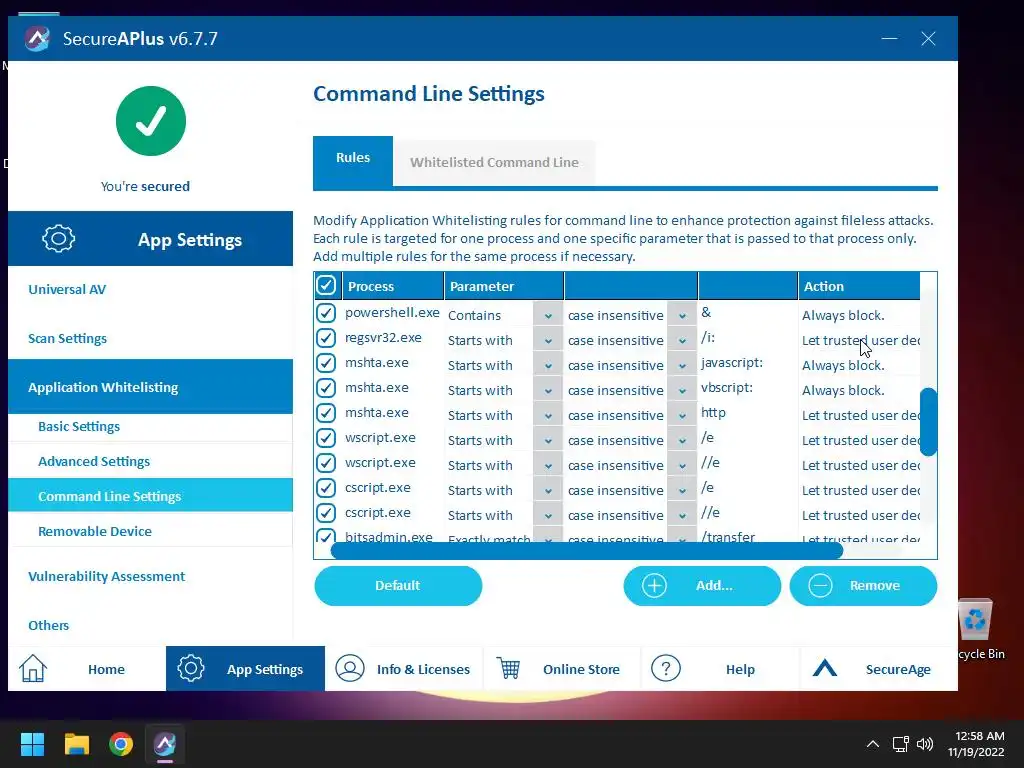The width and height of the screenshot is (1024, 768).
Task: Click the Default button
Action: (x=398, y=586)
